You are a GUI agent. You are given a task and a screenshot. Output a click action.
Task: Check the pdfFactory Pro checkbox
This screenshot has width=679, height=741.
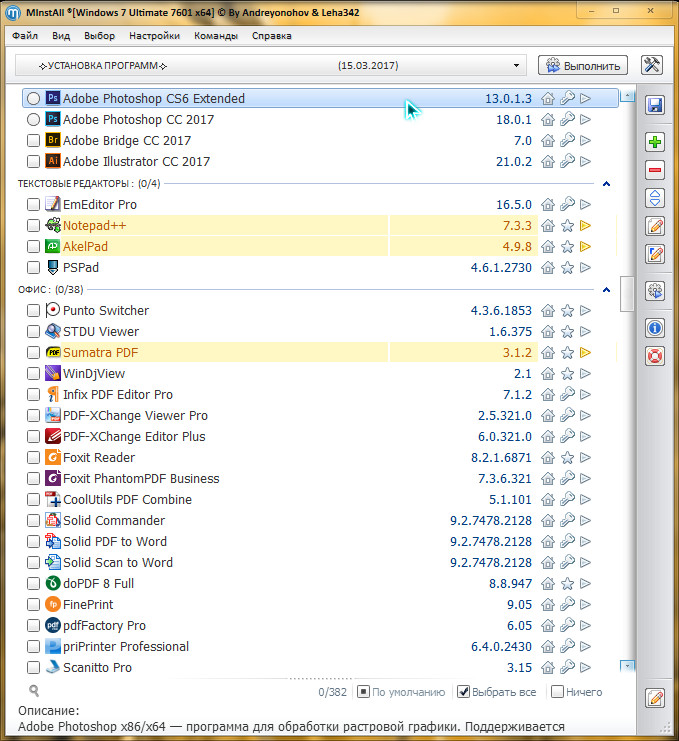pos(33,625)
